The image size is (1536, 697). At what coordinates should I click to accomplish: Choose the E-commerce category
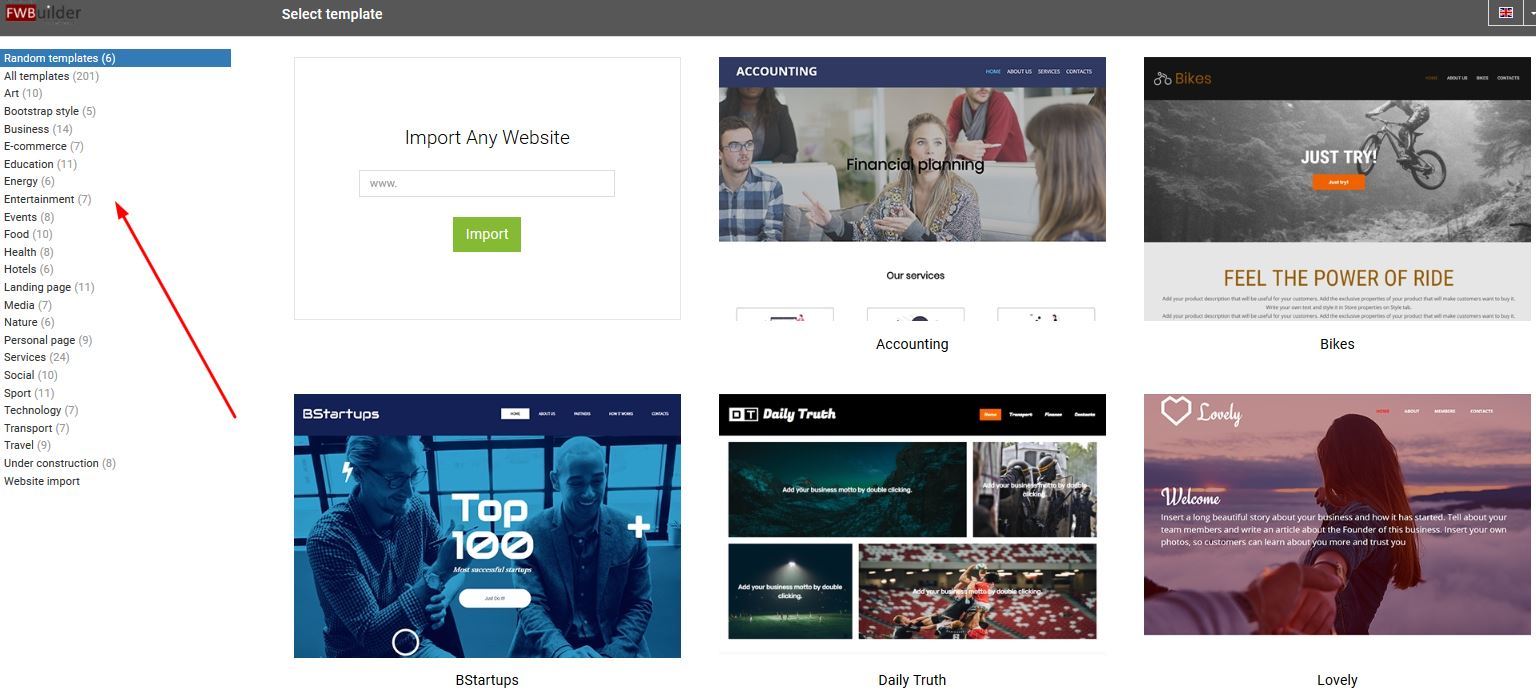(x=43, y=146)
